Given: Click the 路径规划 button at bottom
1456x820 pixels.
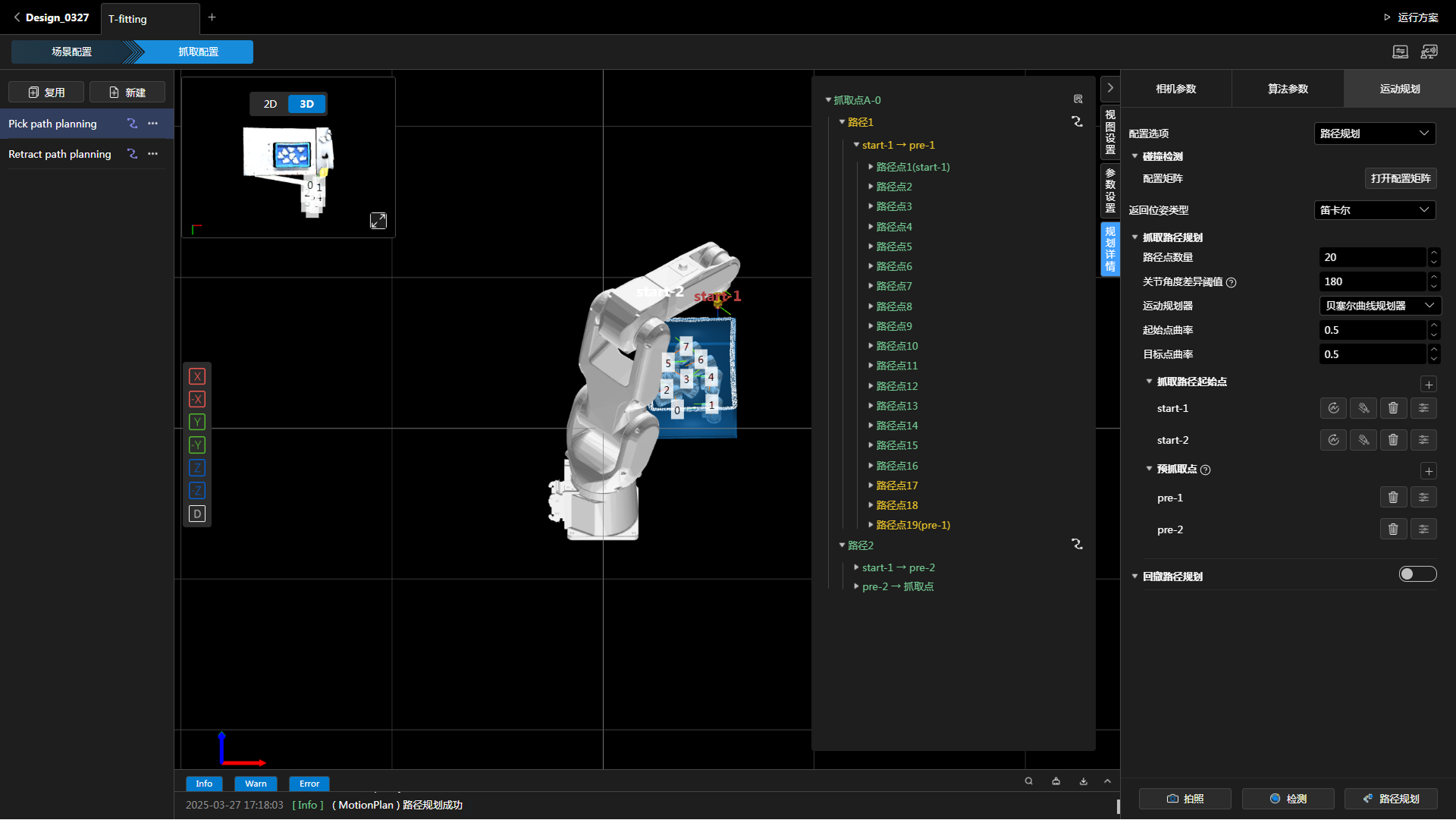Looking at the screenshot, I should (x=1391, y=799).
